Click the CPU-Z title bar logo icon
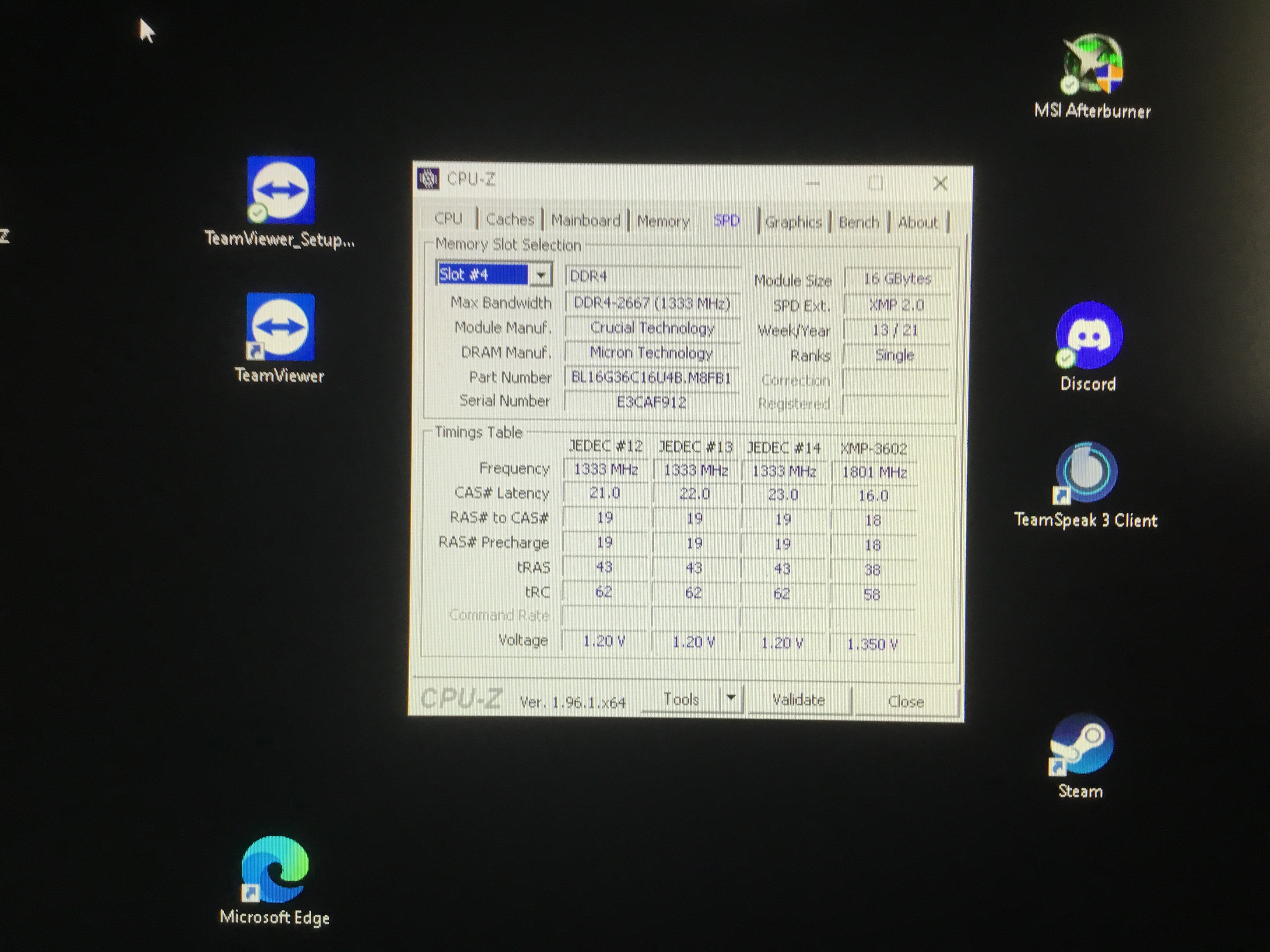Screen dimensions: 1270x952 [428, 179]
